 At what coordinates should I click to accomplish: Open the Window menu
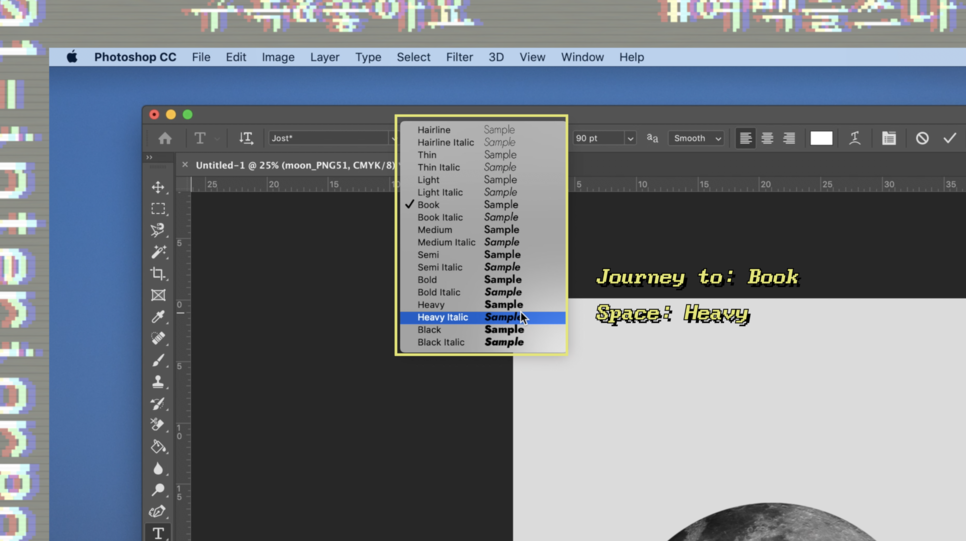[x=582, y=57]
